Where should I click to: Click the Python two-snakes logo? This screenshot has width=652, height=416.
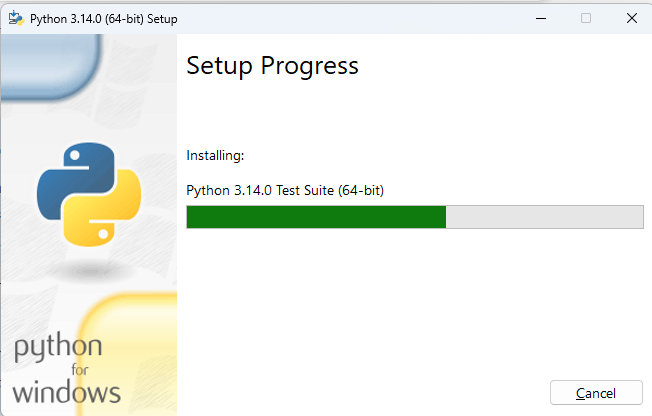(x=89, y=194)
